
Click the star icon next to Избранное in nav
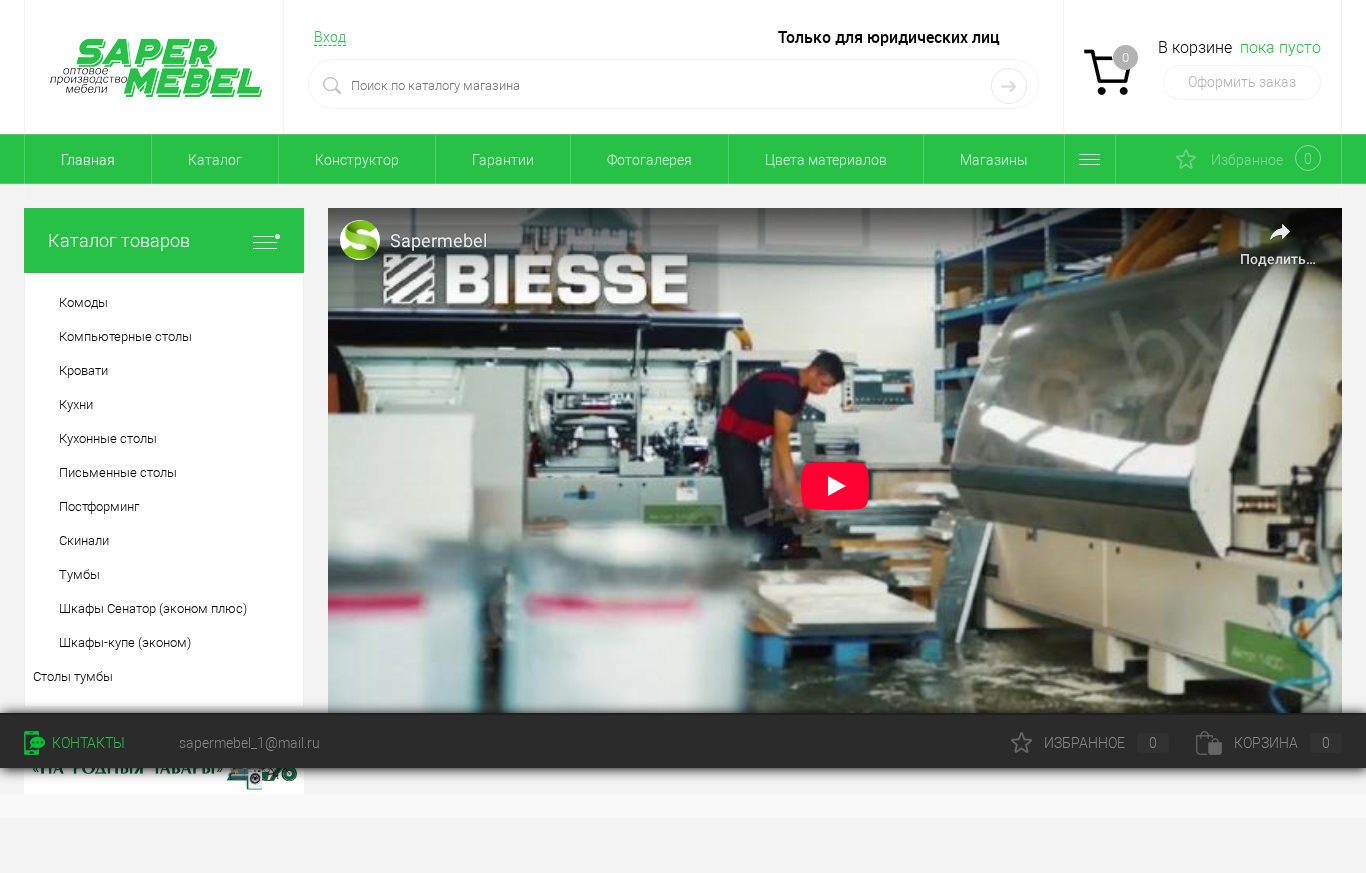click(x=1186, y=160)
